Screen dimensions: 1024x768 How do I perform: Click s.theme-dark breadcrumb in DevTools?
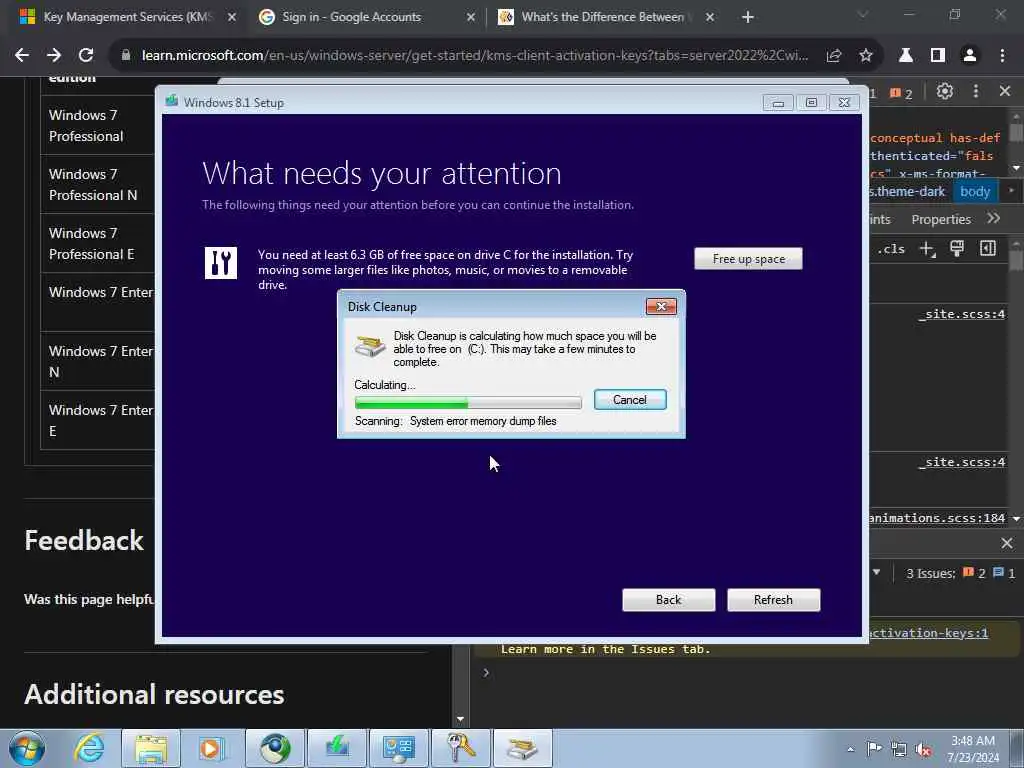[908, 191]
